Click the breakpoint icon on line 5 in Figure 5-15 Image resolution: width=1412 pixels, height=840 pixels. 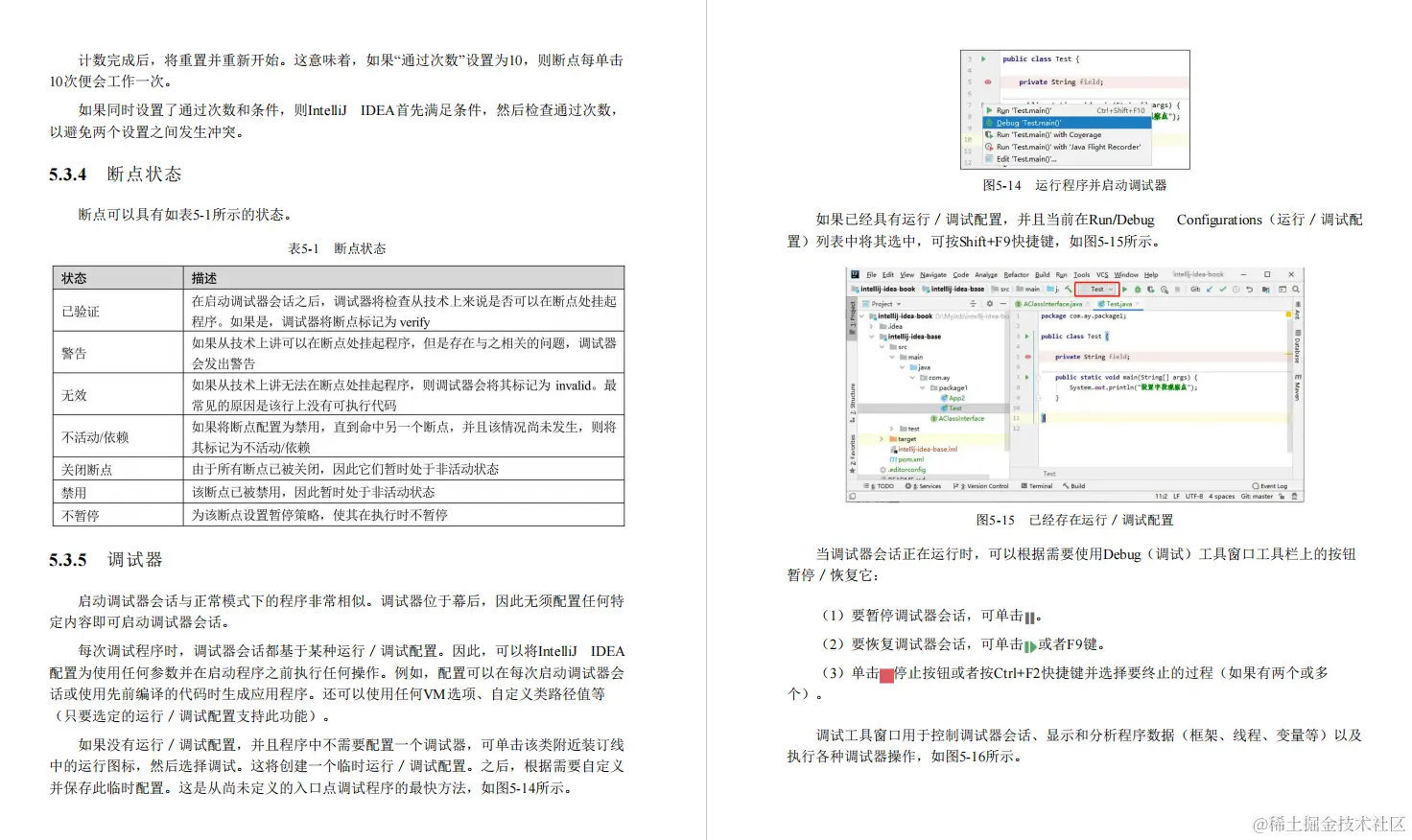[1027, 357]
